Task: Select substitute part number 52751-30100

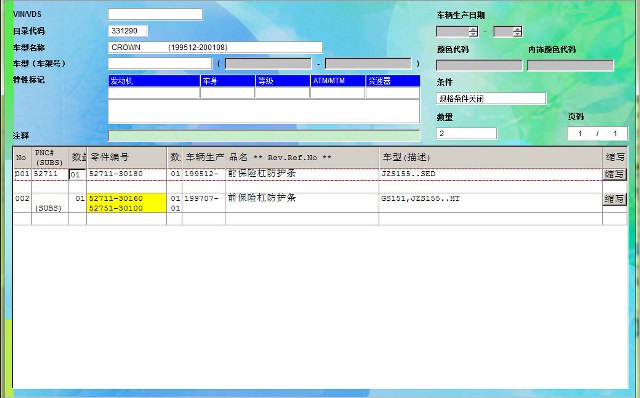Action: [116, 208]
